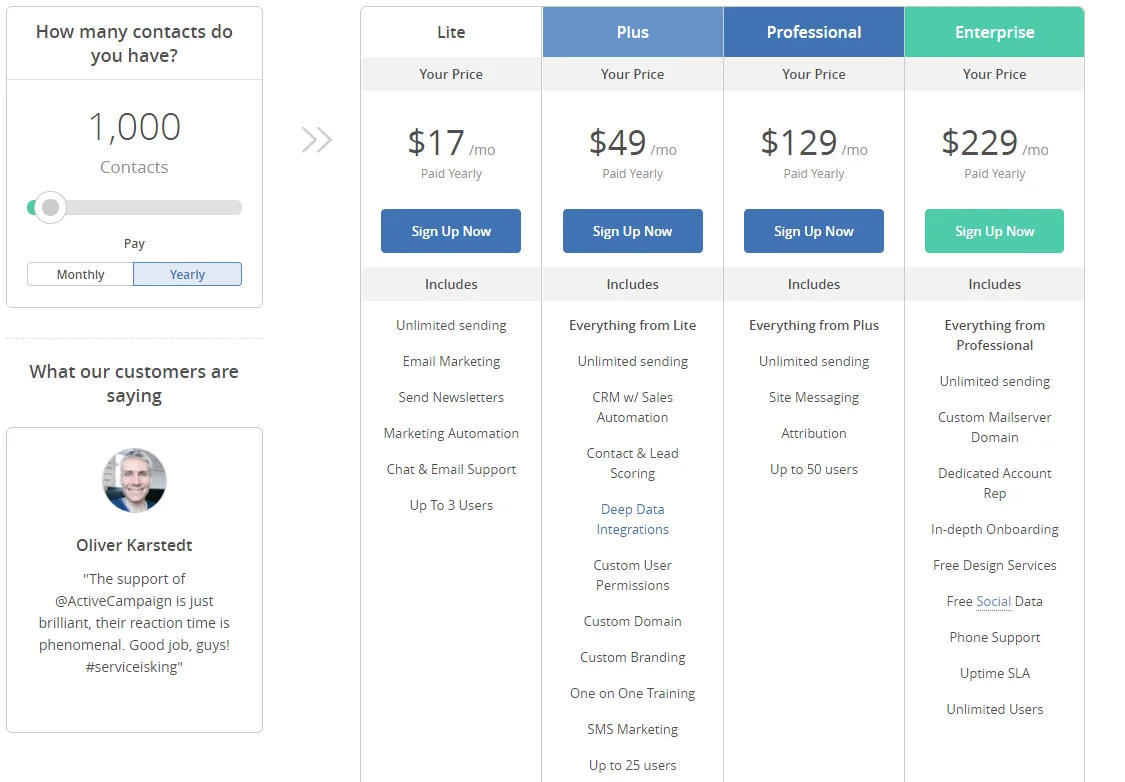Click the 1,000 contacts number
The width and height of the screenshot is (1125, 782).
click(134, 127)
